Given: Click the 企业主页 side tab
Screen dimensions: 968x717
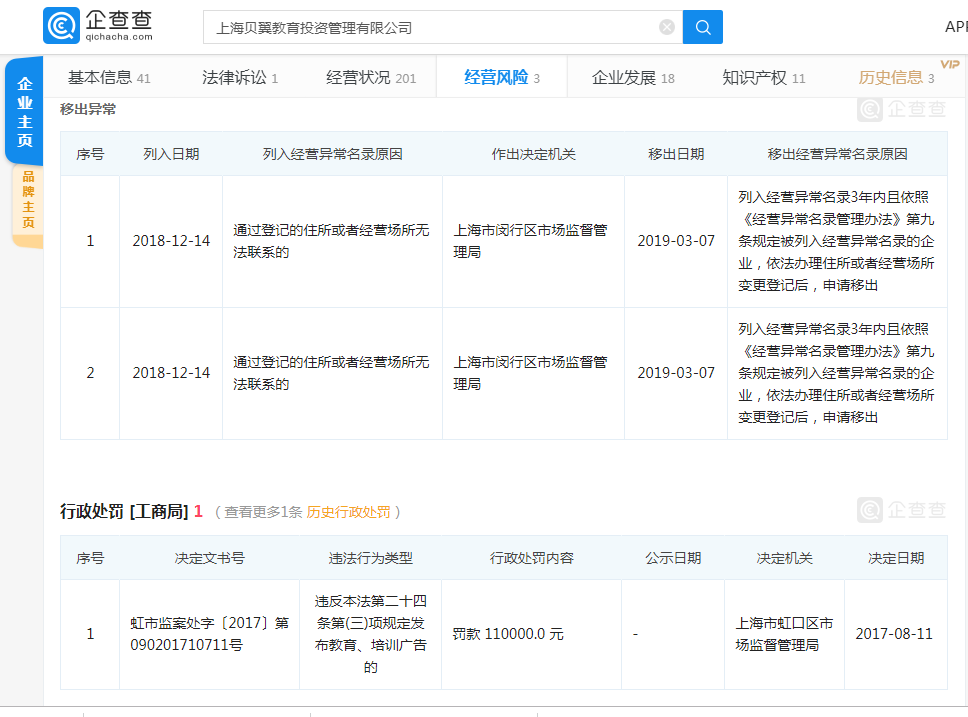Looking at the screenshot, I should (25, 112).
